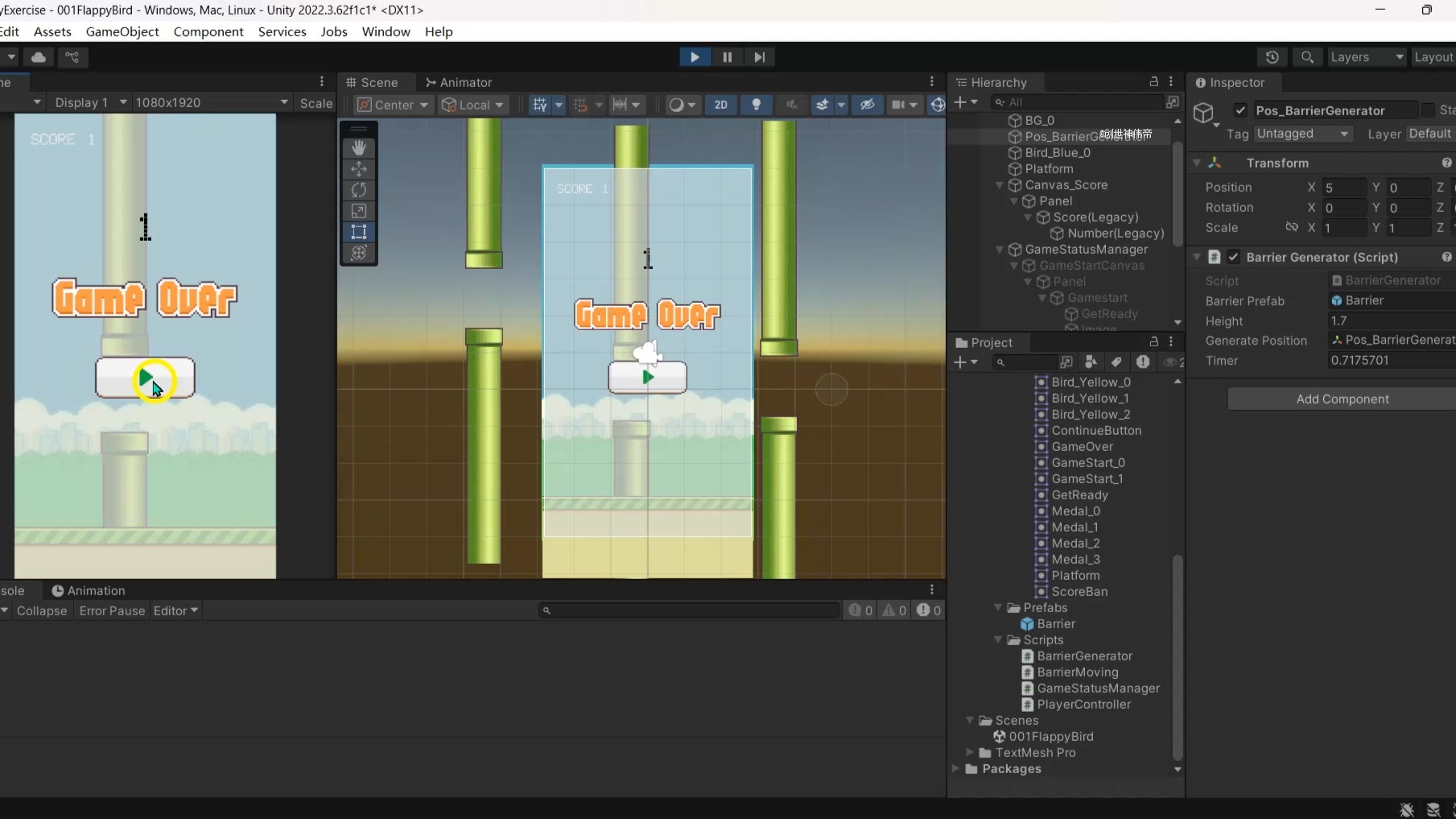The image size is (1456, 819).
Task: Select the Hand view tool
Action: point(359,148)
